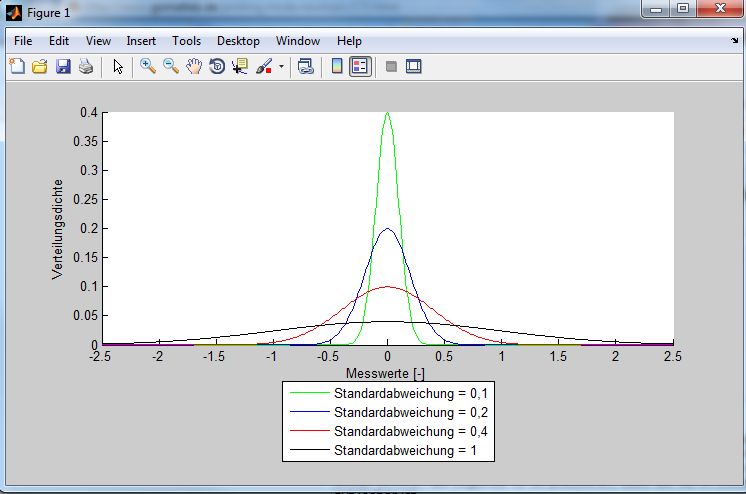This screenshot has width=746, height=494.
Task: Save the figure using disk icon
Action: pyautogui.click(x=63, y=67)
